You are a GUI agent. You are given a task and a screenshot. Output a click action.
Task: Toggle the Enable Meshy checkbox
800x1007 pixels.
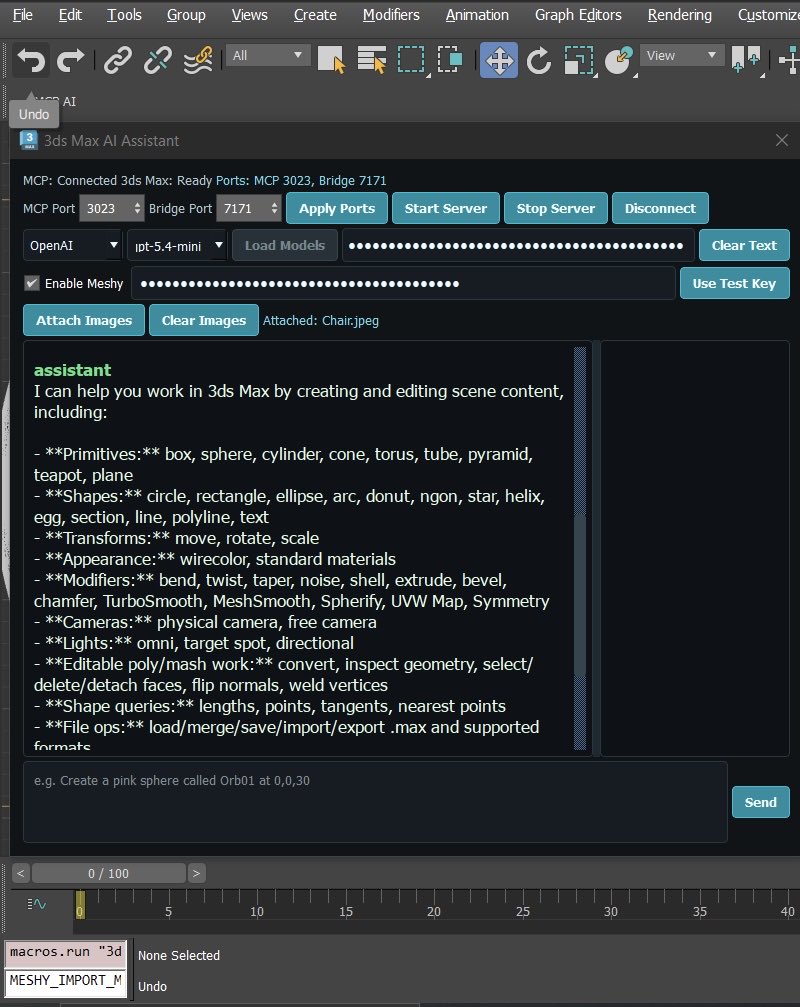[x=31, y=283]
